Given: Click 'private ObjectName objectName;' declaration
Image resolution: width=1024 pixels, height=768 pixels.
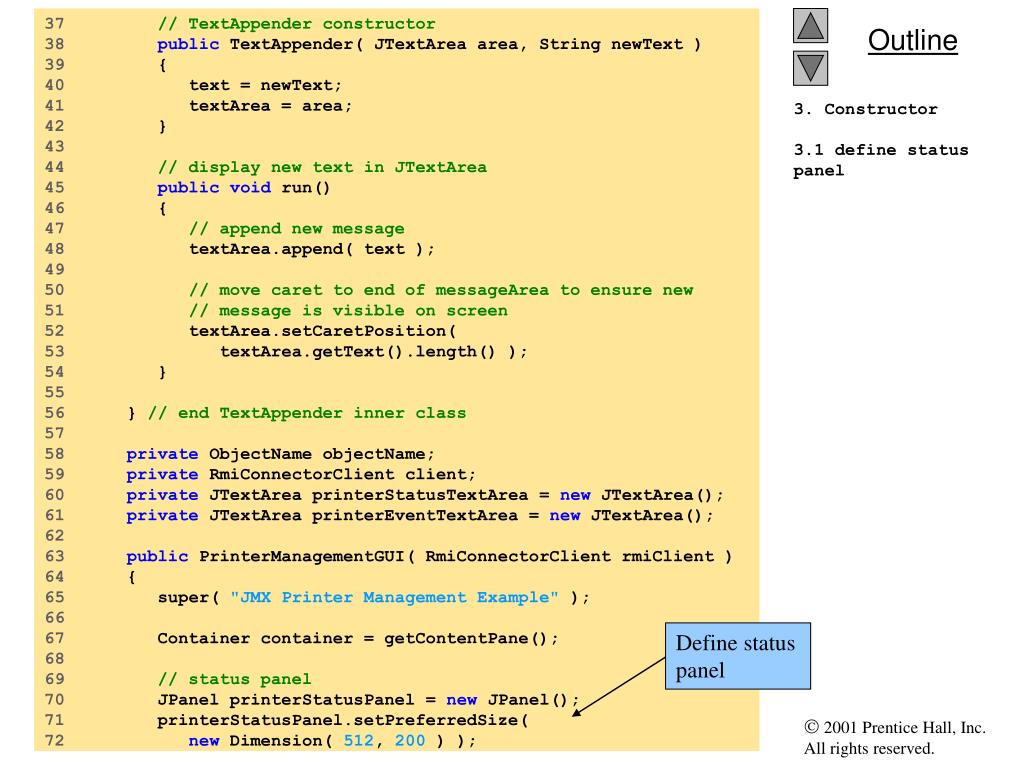Looking at the screenshot, I should (x=280, y=455).
